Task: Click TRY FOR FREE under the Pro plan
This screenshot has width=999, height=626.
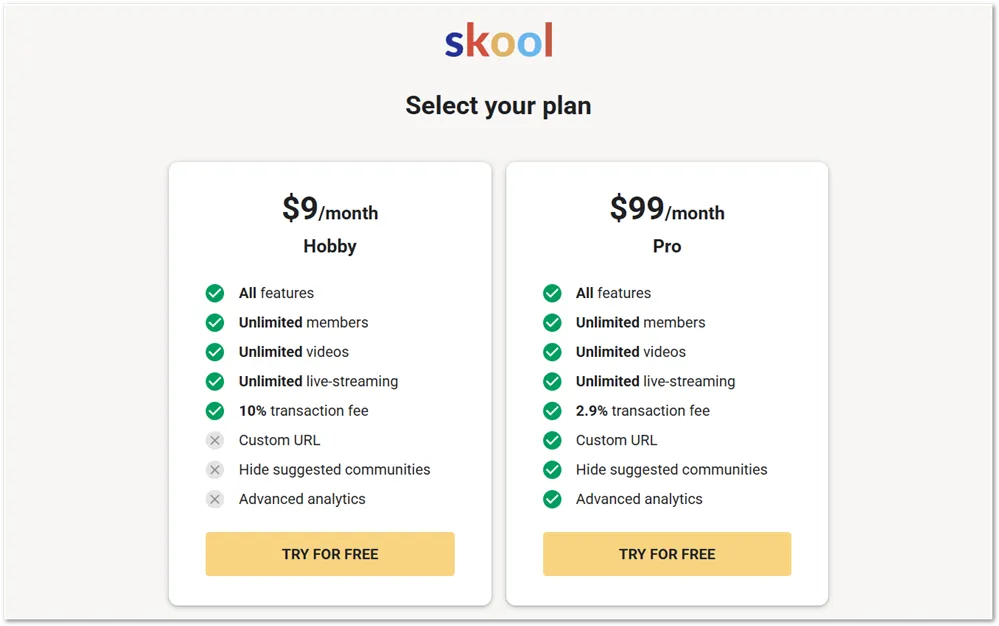Action: coord(667,553)
